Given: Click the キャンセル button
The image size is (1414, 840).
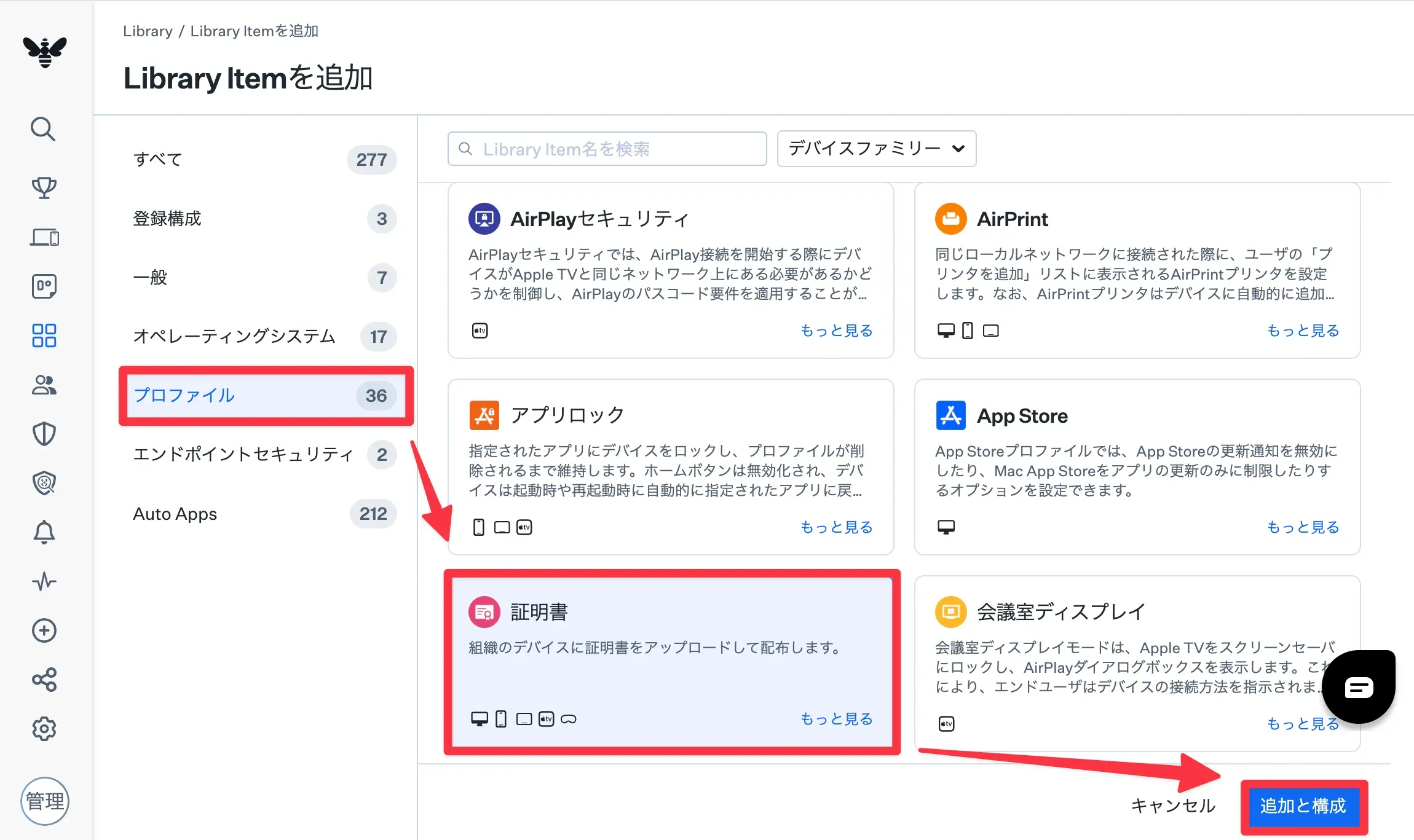Looking at the screenshot, I should (x=1173, y=806).
